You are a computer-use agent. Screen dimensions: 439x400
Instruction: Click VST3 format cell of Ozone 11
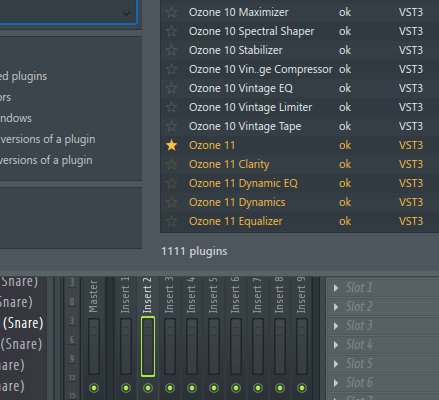click(x=411, y=145)
